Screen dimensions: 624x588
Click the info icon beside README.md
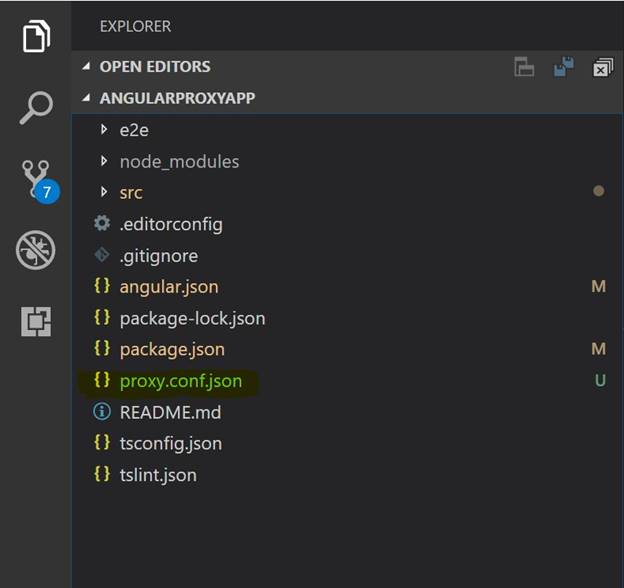(102, 411)
